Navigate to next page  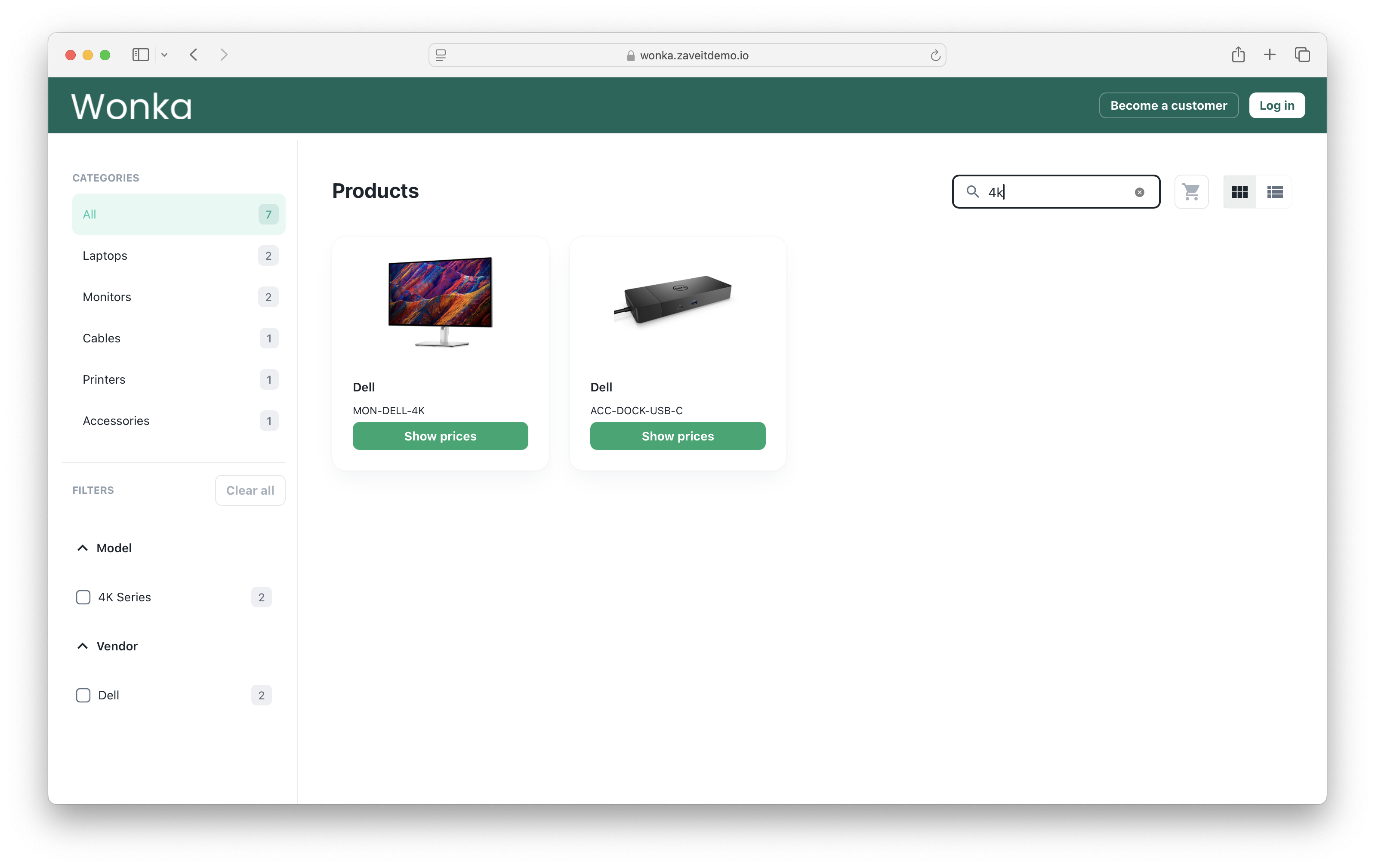tap(225, 55)
